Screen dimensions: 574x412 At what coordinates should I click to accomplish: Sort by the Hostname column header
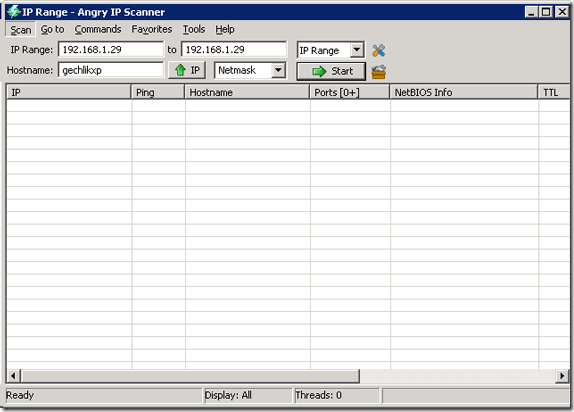tap(247, 92)
